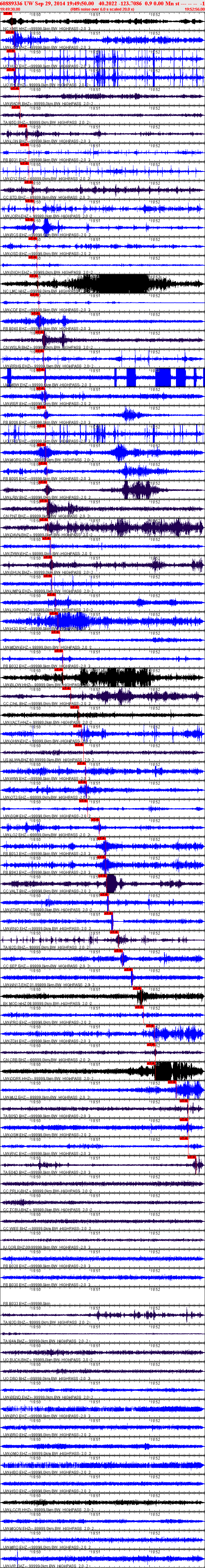Viewport: 205px width, 1568px height.
Task: Select the 'TA E04D BHZ' trace label
Action: point(15,1173)
